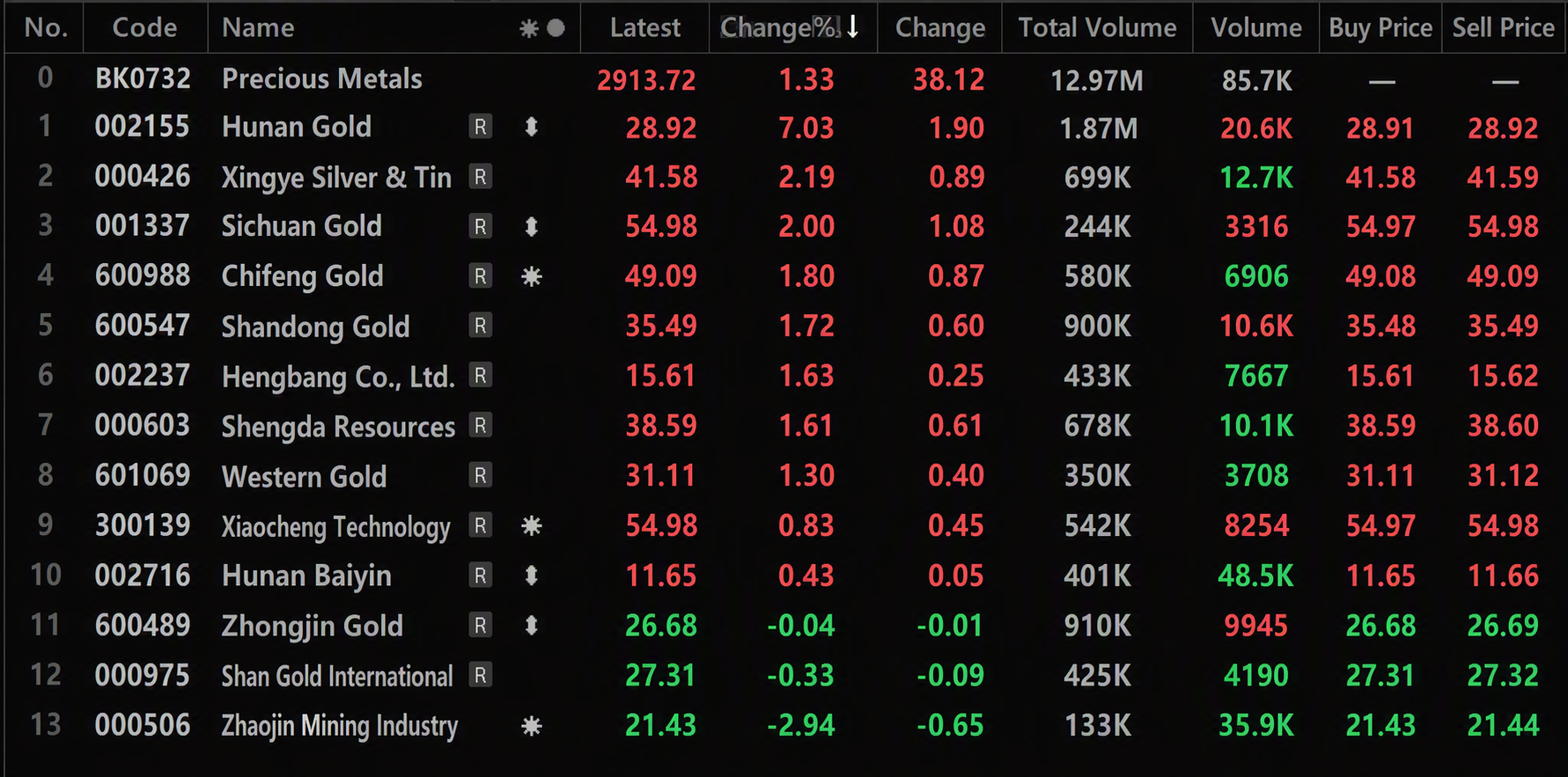Viewport: 1568px width, 777px height.
Task: Click the star marker on Chifeng Gold row
Action: coord(532,276)
